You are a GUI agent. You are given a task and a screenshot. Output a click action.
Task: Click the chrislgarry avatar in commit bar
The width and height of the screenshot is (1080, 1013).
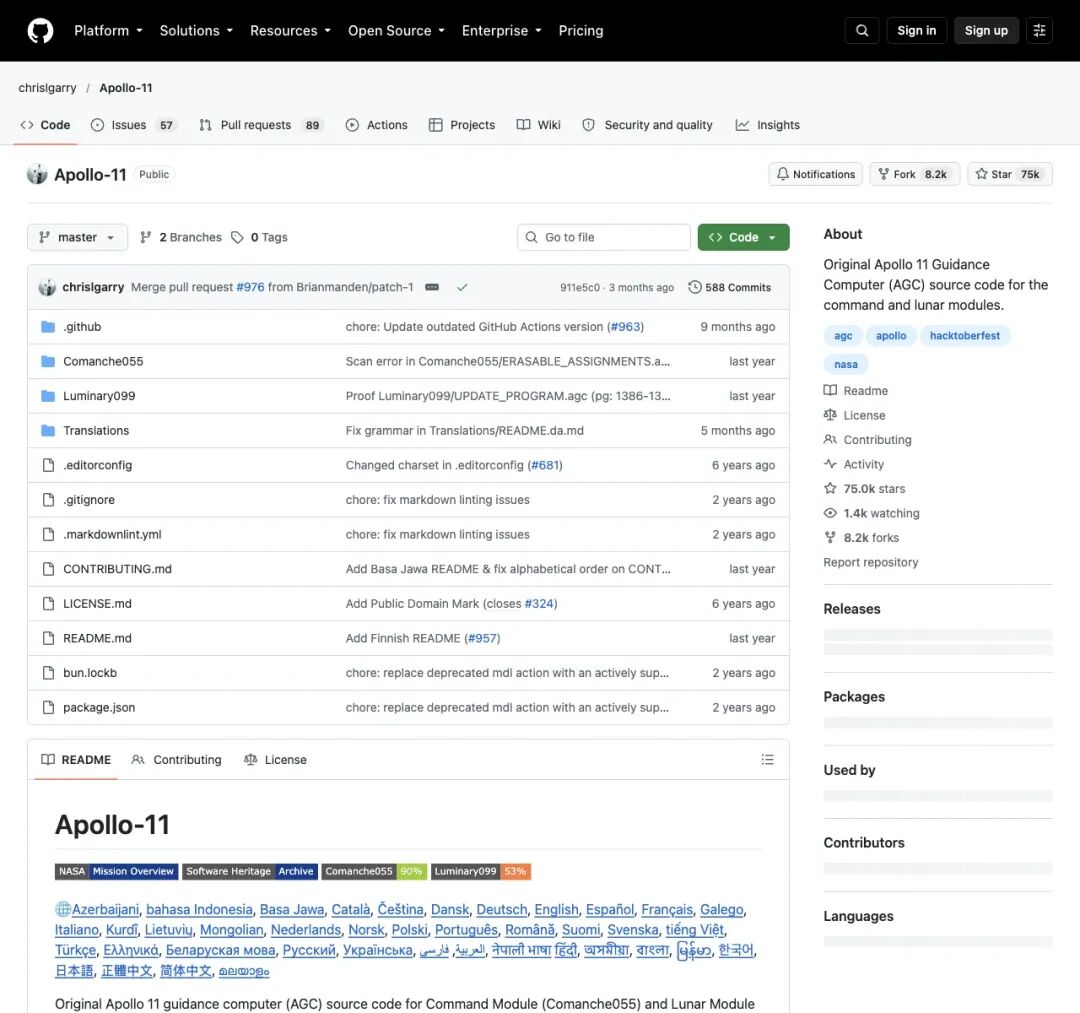pos(47,287)
